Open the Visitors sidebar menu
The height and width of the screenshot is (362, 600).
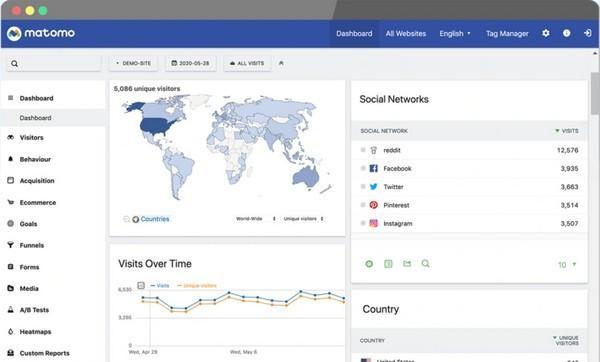coord(31,137)
